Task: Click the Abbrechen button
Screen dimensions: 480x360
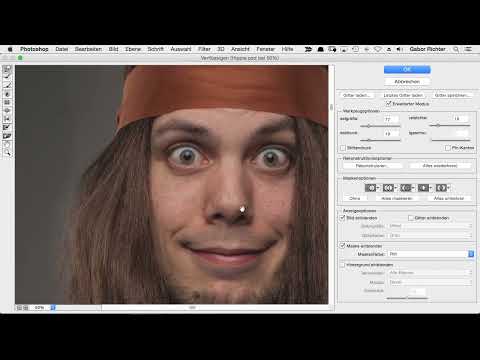Action: 407,81
